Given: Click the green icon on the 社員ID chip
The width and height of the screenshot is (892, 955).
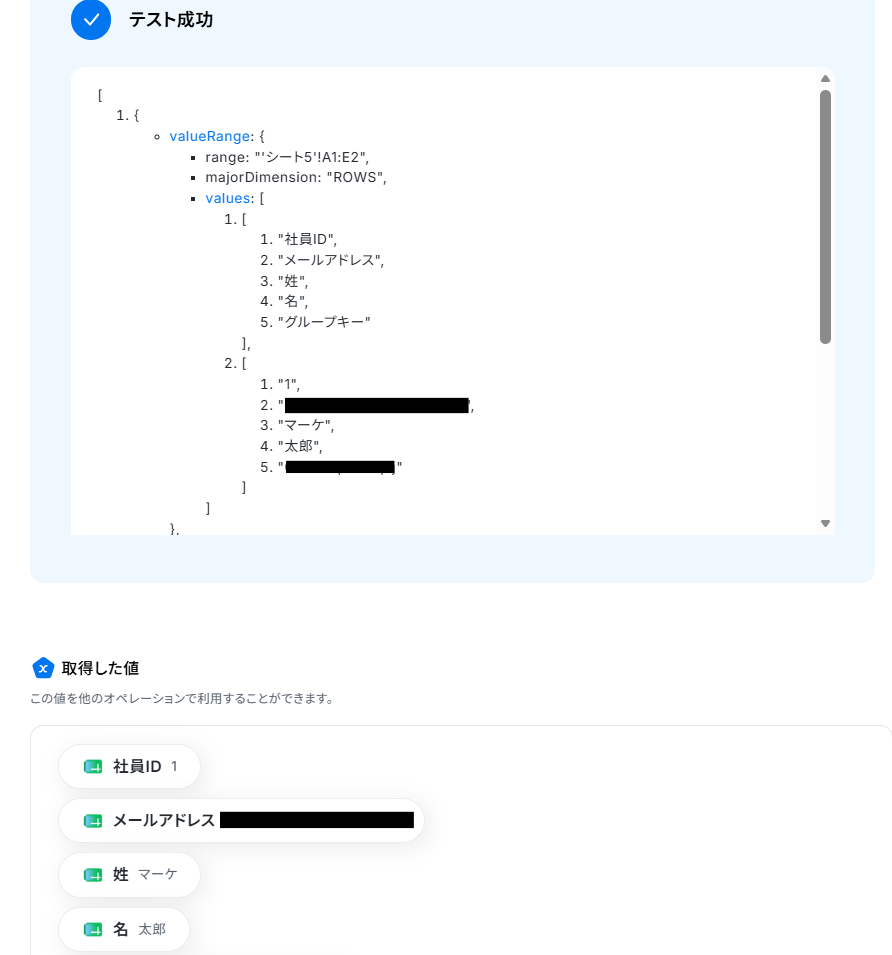Looking at the screenshot, I should pos(93,766).
